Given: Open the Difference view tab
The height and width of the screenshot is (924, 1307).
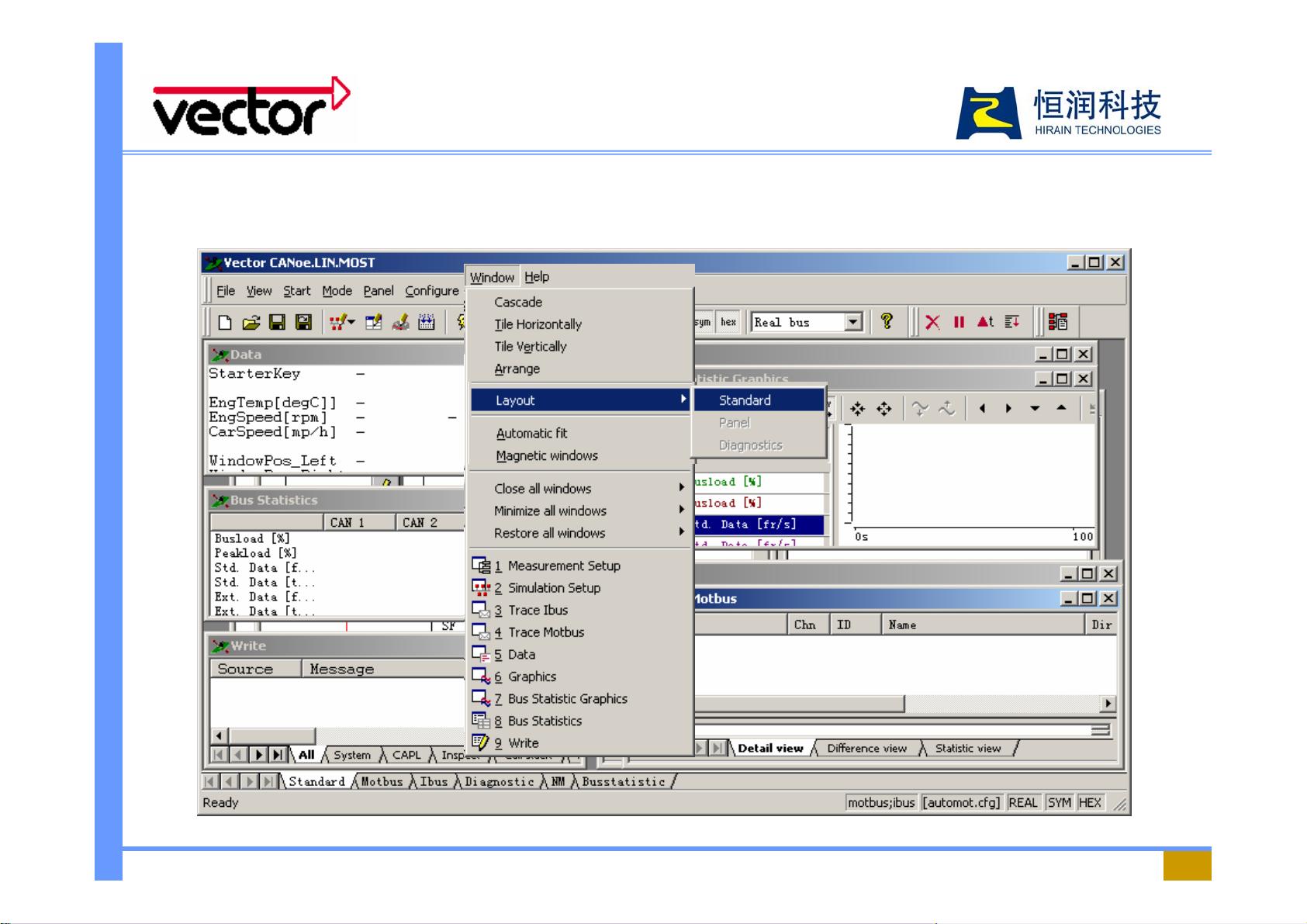Looking at the screenshot, I should point(866,748).
